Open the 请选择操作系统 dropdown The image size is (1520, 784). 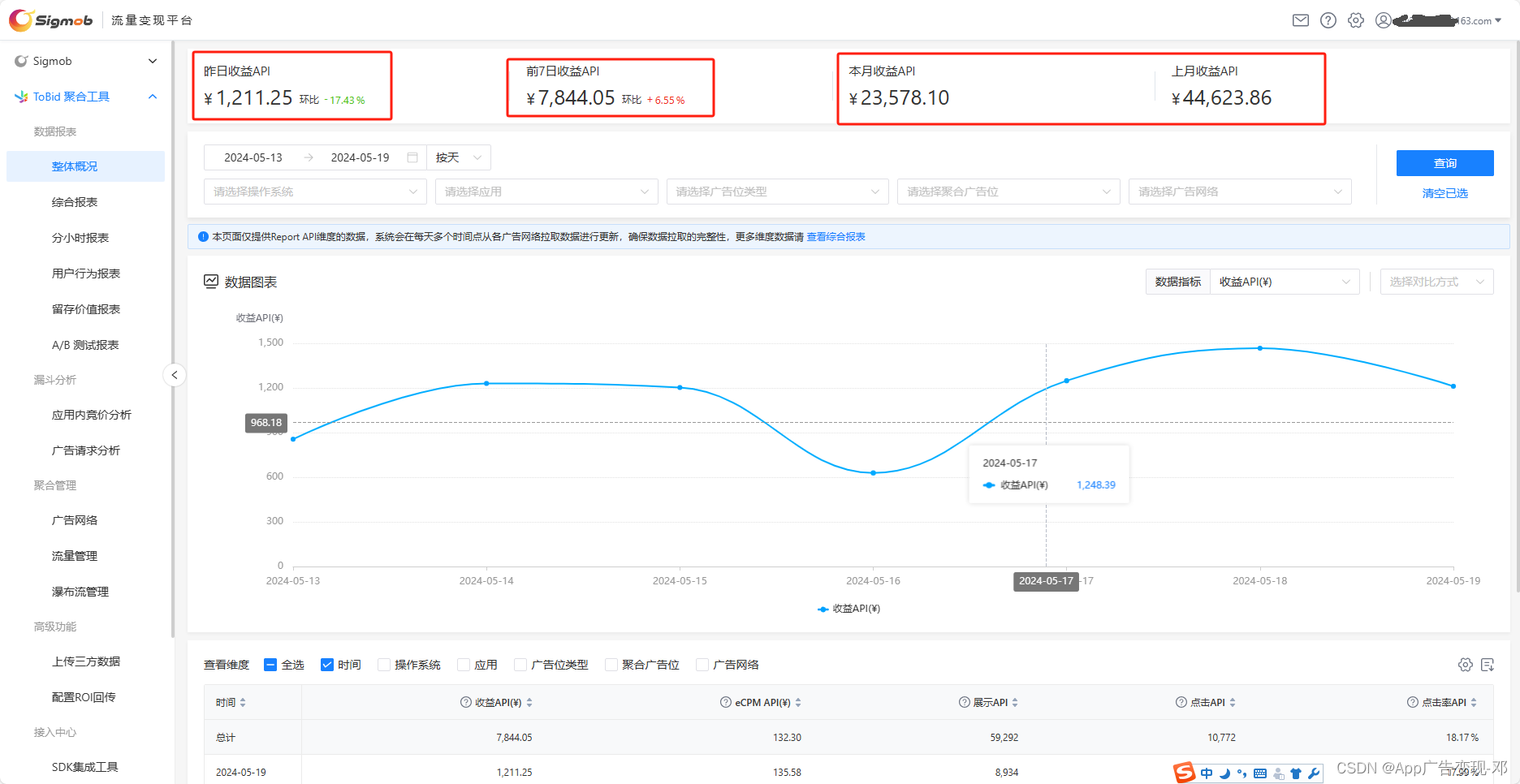point(315,192)
